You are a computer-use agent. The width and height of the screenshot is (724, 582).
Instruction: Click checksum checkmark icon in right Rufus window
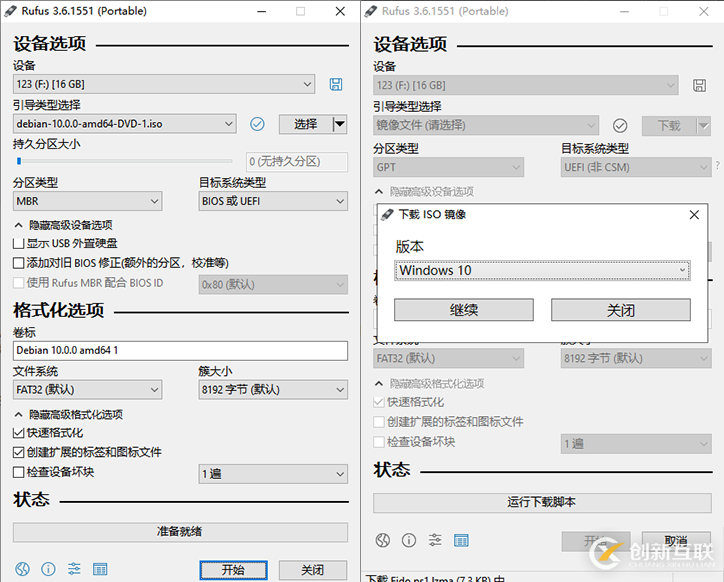click(x=620, y=125)
